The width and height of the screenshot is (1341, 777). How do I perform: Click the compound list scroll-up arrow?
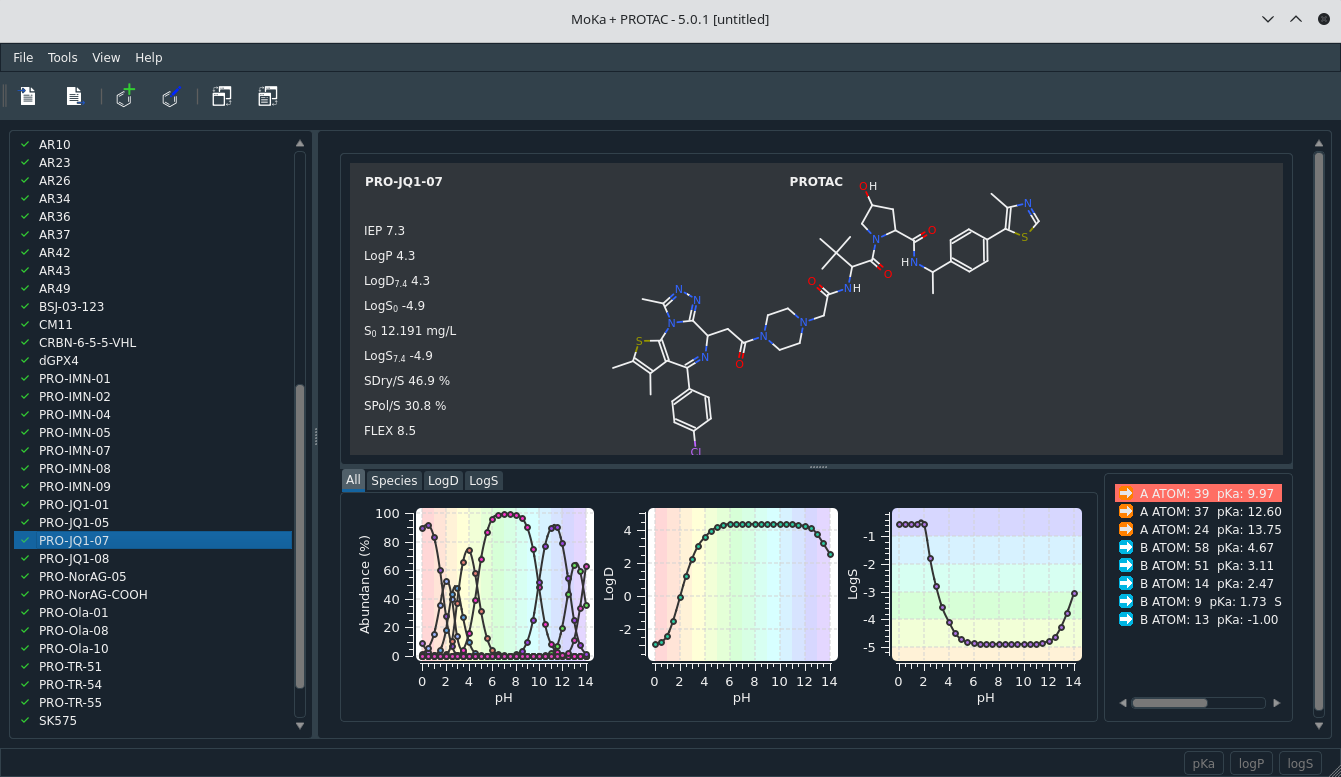pos(300,143)
